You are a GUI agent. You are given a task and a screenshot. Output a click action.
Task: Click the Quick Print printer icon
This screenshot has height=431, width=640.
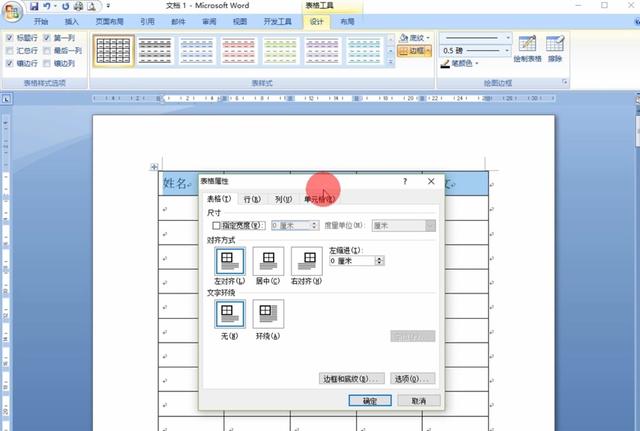[x=78, y=6]
